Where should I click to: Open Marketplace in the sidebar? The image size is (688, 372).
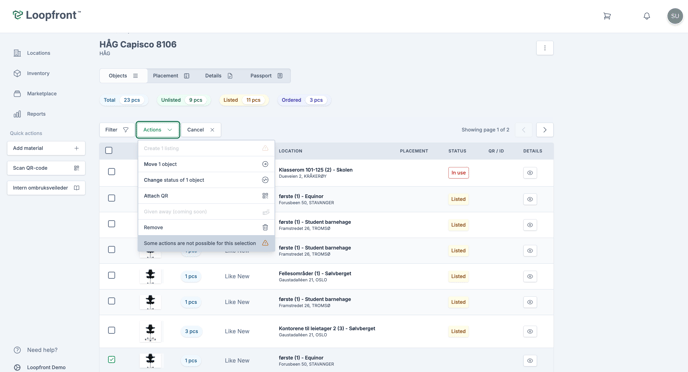click(35, 93)
